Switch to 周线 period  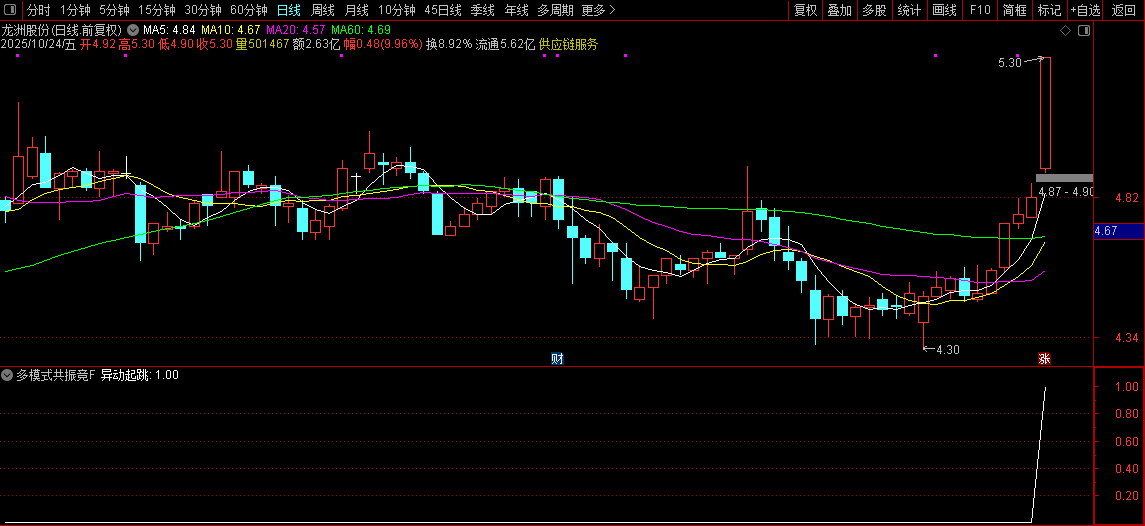322,10
